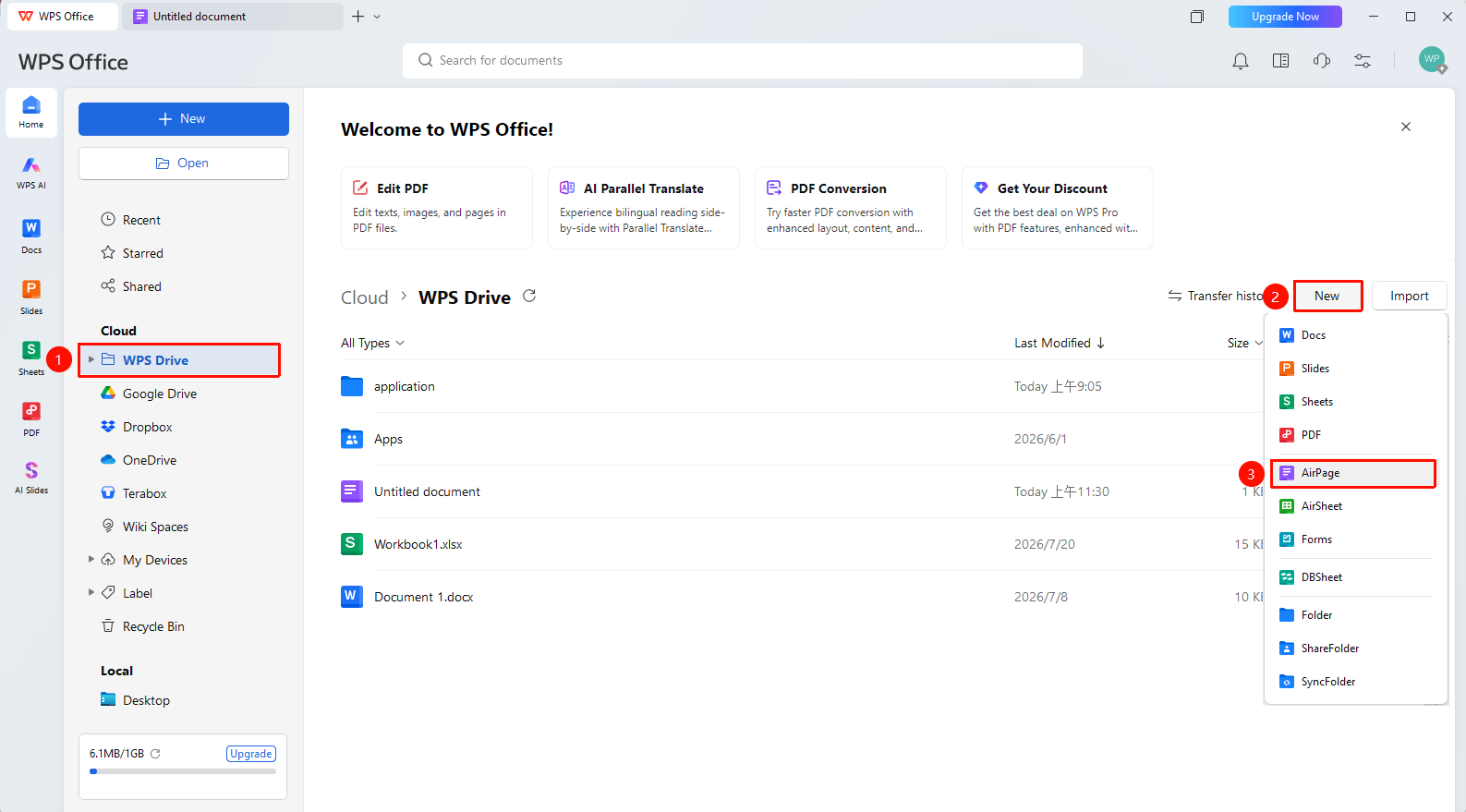Expand the WPS Drive tree node
1466x812 pixels.
click(x=91, y=359)
